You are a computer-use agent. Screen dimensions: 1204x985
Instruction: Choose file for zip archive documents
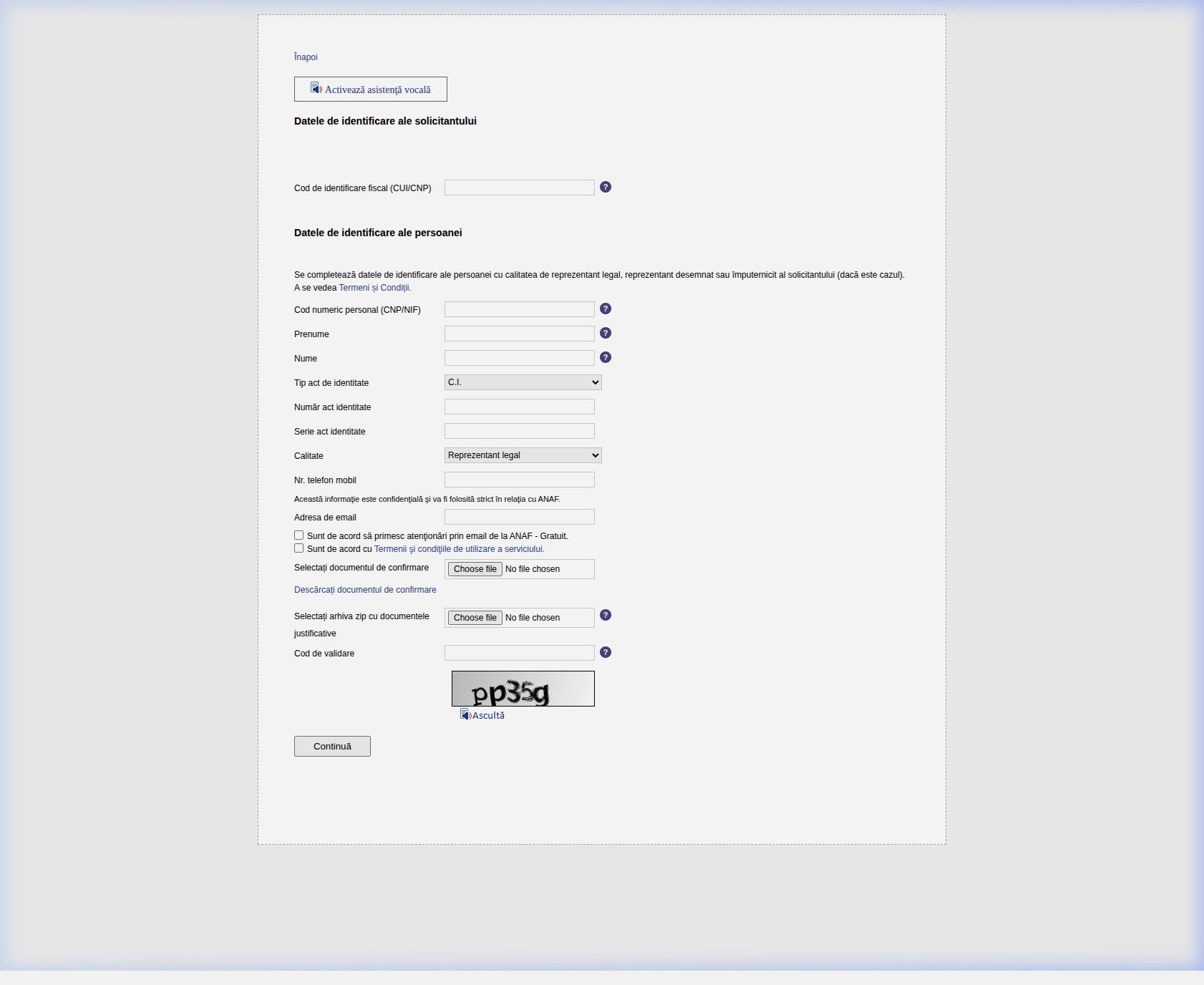pyautogui.click(x=475, y=618)
